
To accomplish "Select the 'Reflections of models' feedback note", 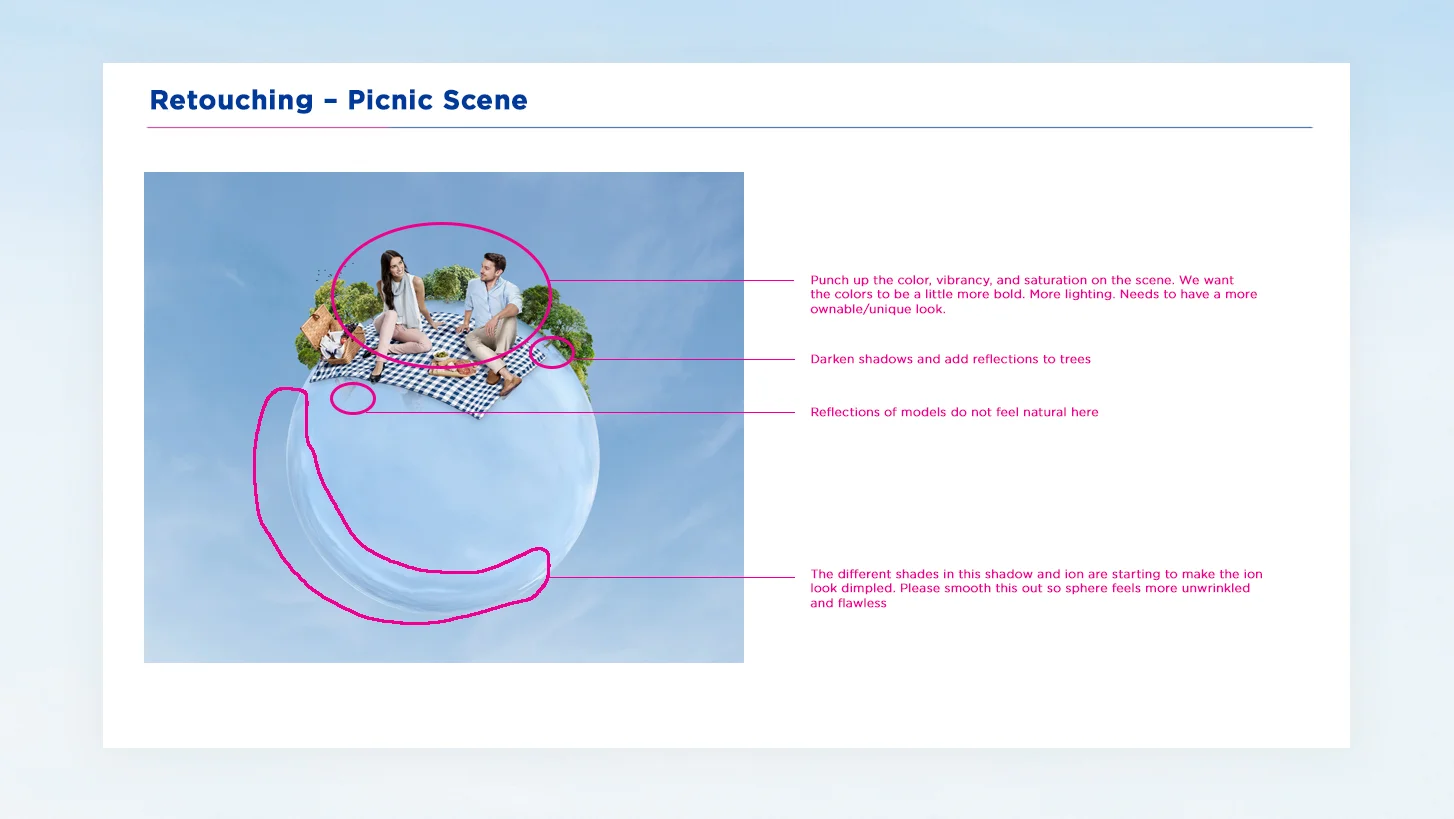I will [x=954, y=412].
